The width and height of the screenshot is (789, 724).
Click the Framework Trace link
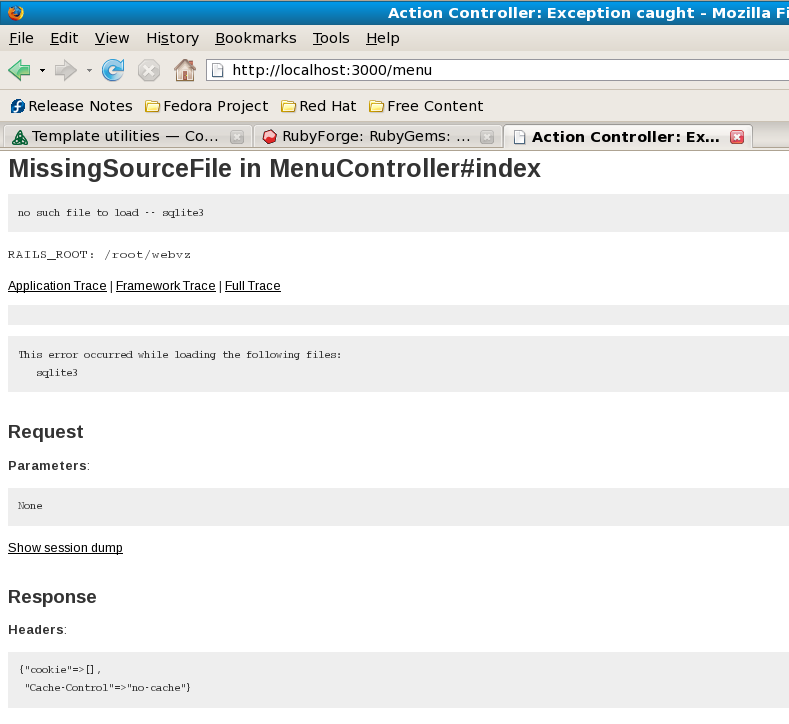click(x=165, y=286)
